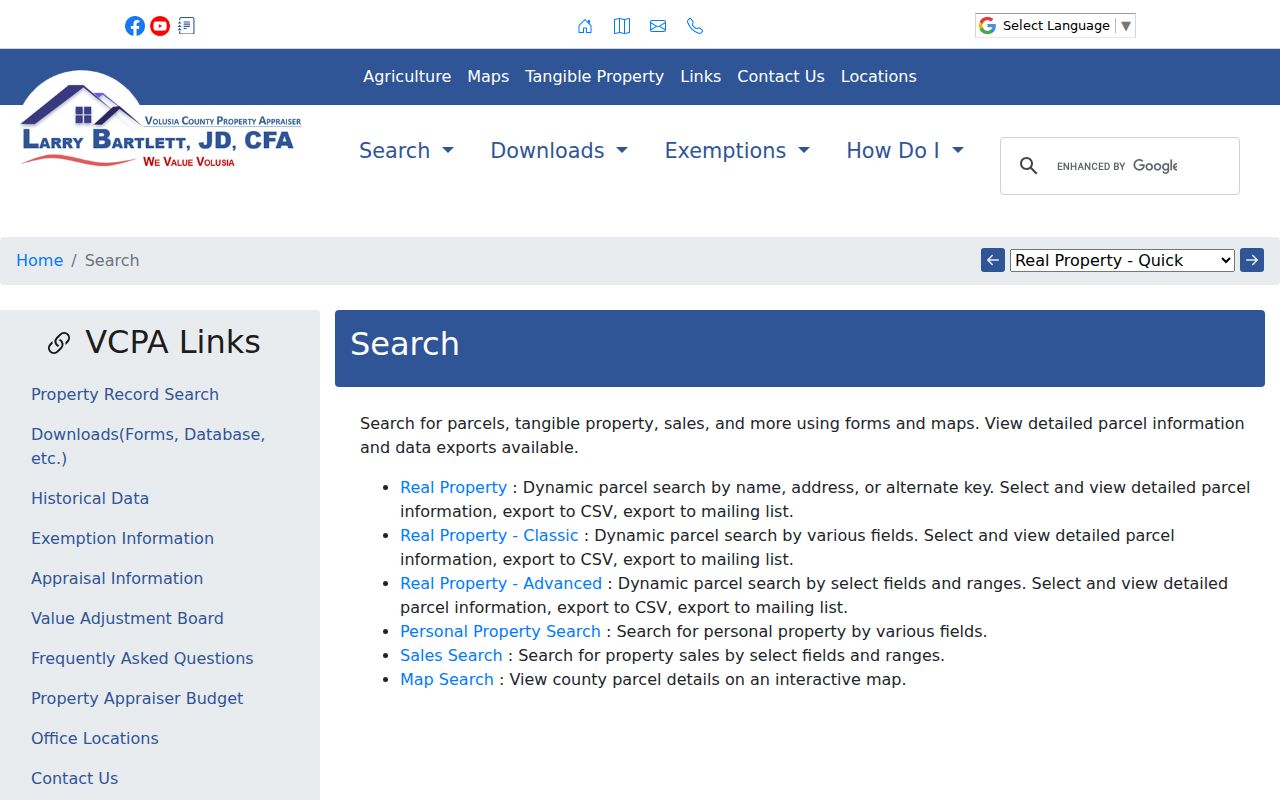Open Appraisal Information in sidebar

117,578
